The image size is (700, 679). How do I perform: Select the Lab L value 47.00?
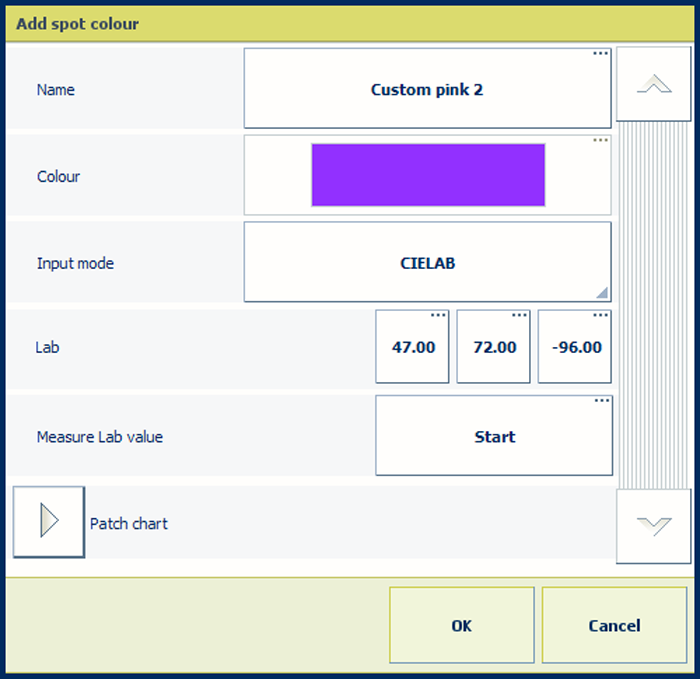point(412,348)
